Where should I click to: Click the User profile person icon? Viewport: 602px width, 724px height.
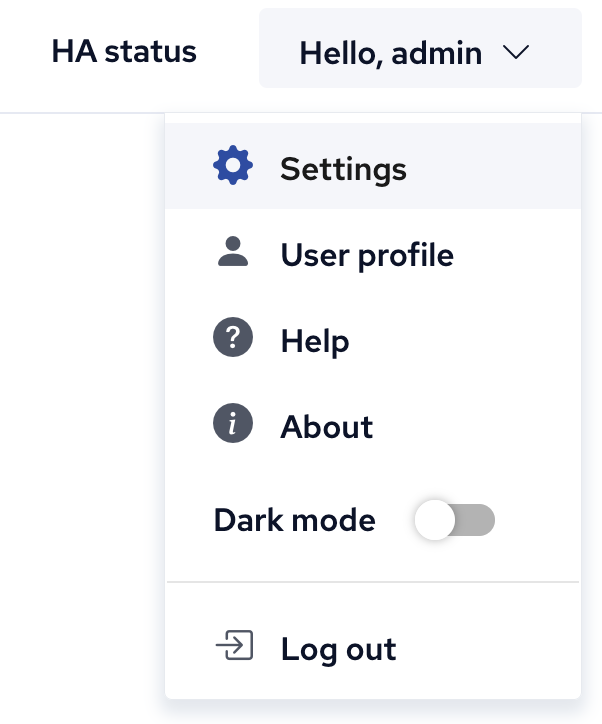click(233, 254)
